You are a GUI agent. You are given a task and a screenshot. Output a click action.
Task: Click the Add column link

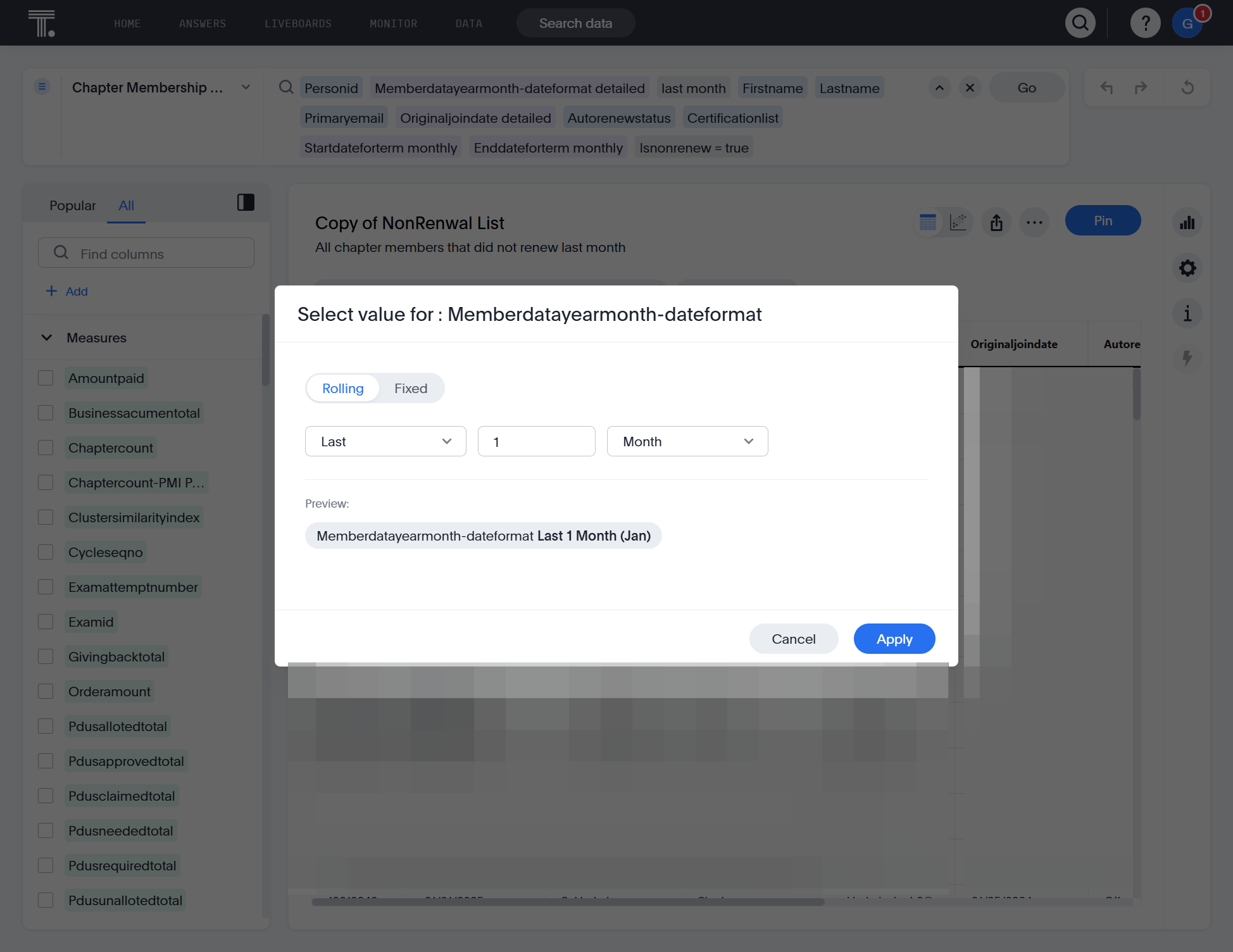[67, 291]
